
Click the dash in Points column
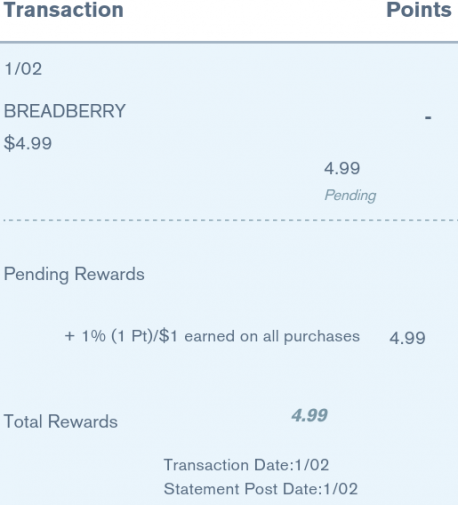click(428, 117)
